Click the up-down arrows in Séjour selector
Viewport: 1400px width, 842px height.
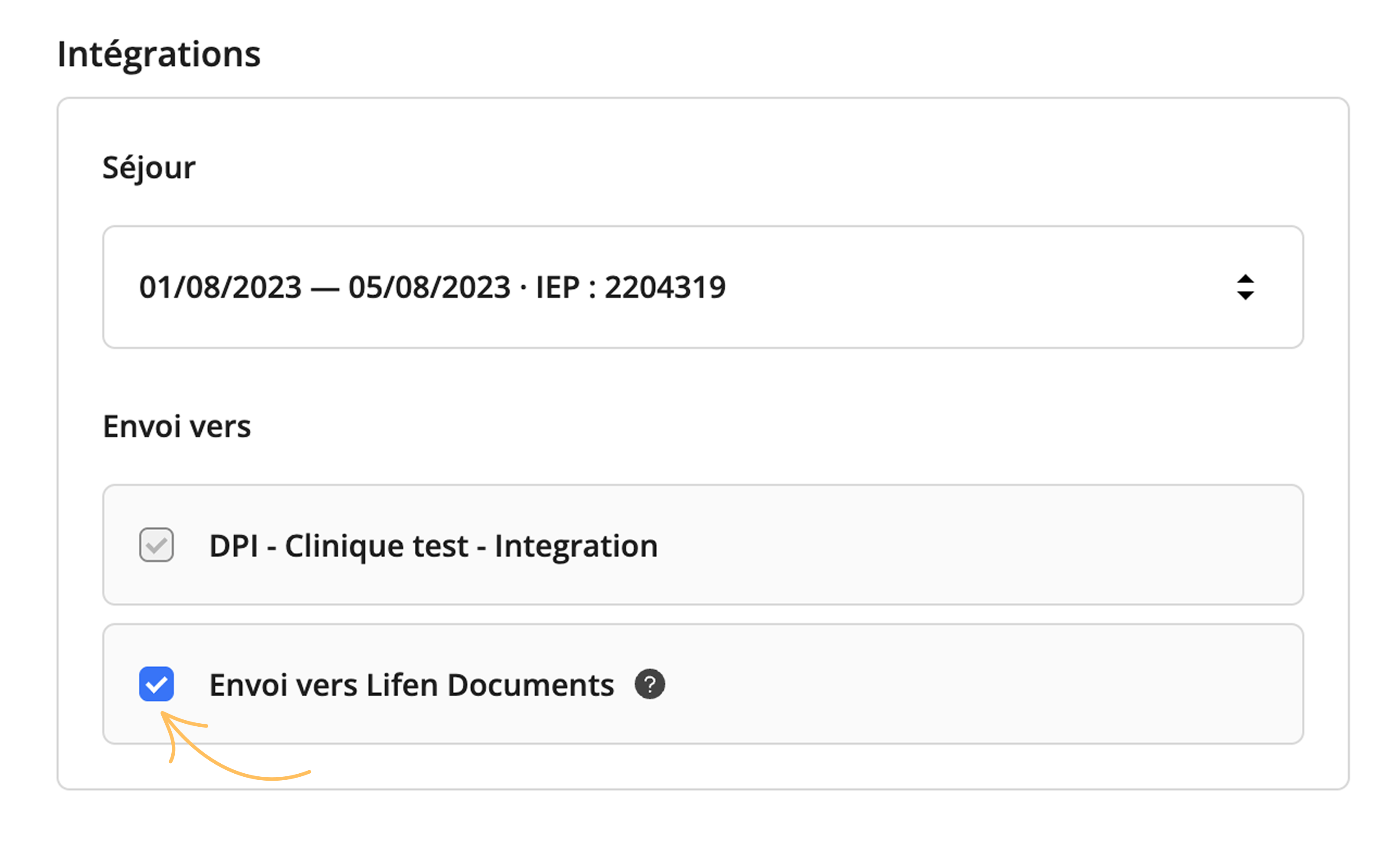[x=1245, y=287]
